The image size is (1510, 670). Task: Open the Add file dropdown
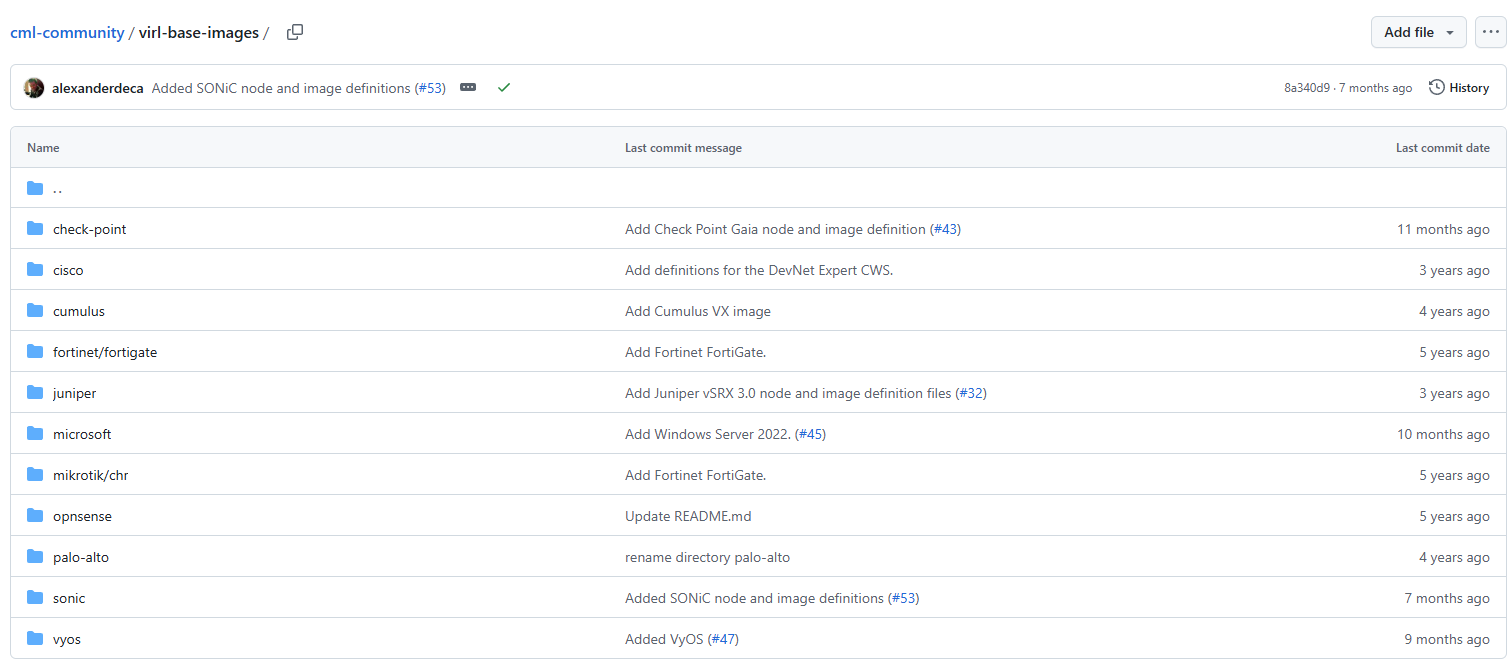coord(1418,32)
